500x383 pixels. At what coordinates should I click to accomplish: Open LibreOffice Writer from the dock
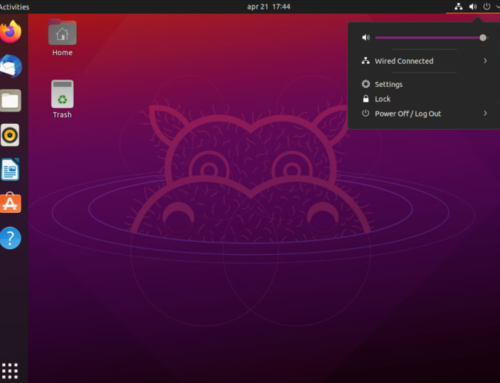click(10, 170)
